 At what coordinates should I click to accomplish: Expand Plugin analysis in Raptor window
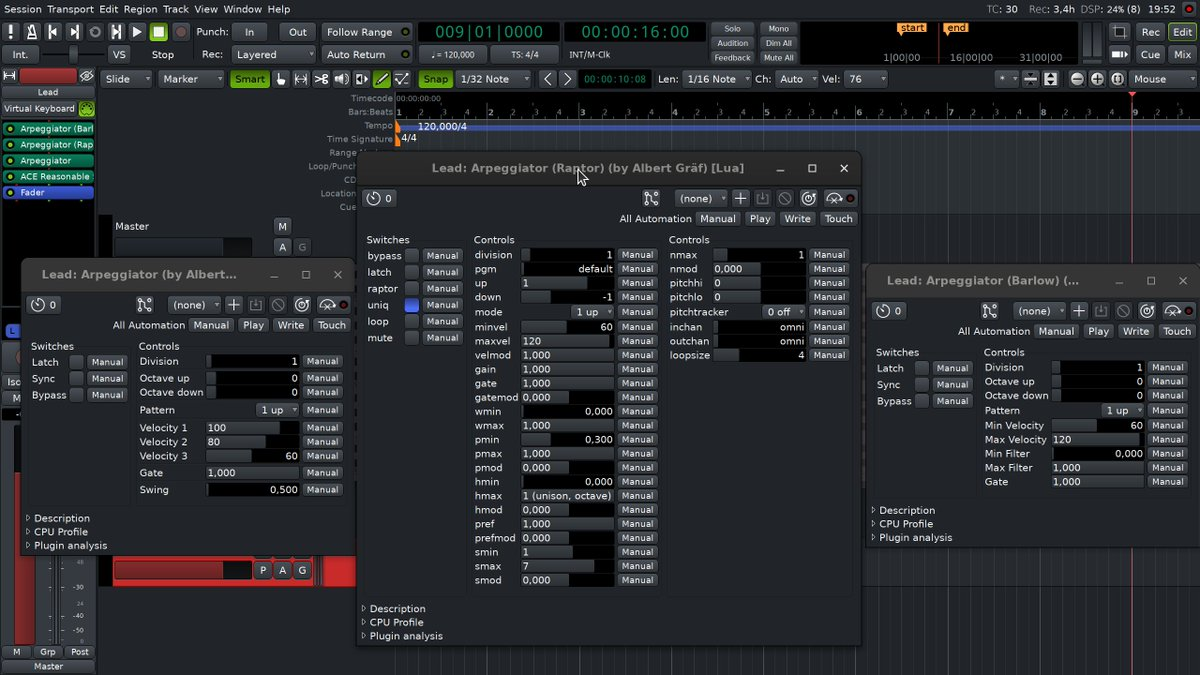coord(402,636)
